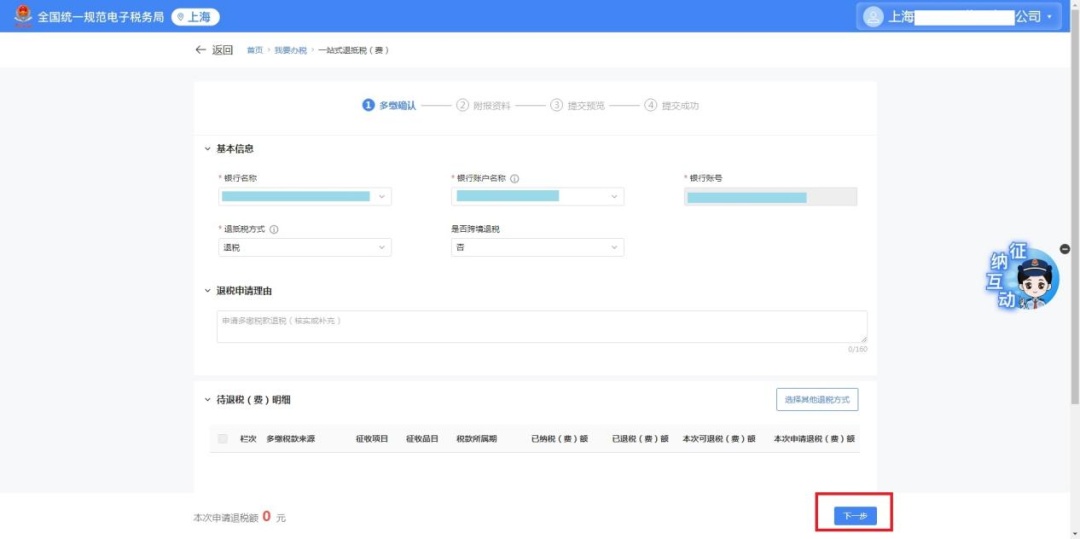Go to 我要办税 in breadcrumb
The width and height of the screenshot is (1080, 539).
pyautogui.click(x=291, y=50)
